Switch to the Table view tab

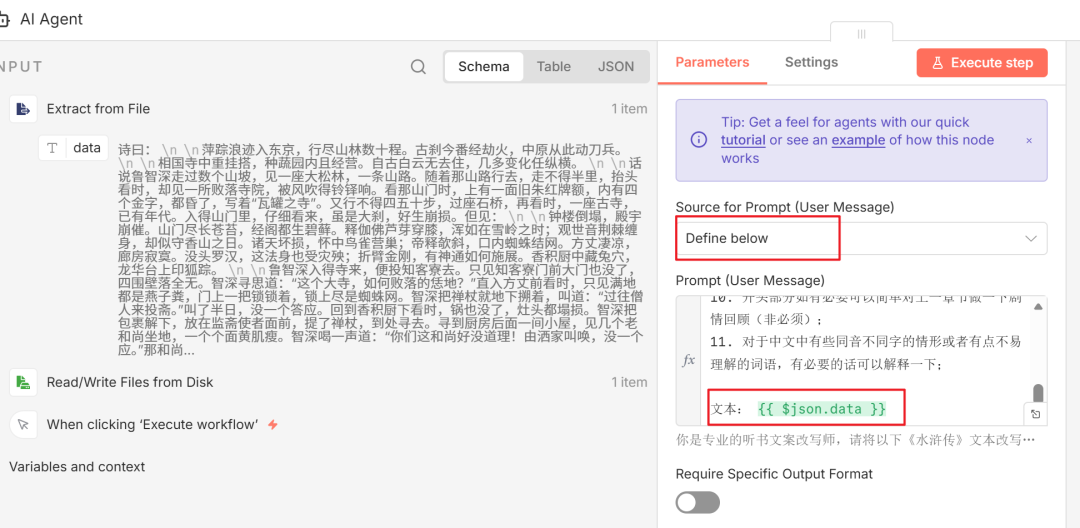coord(553,67)
